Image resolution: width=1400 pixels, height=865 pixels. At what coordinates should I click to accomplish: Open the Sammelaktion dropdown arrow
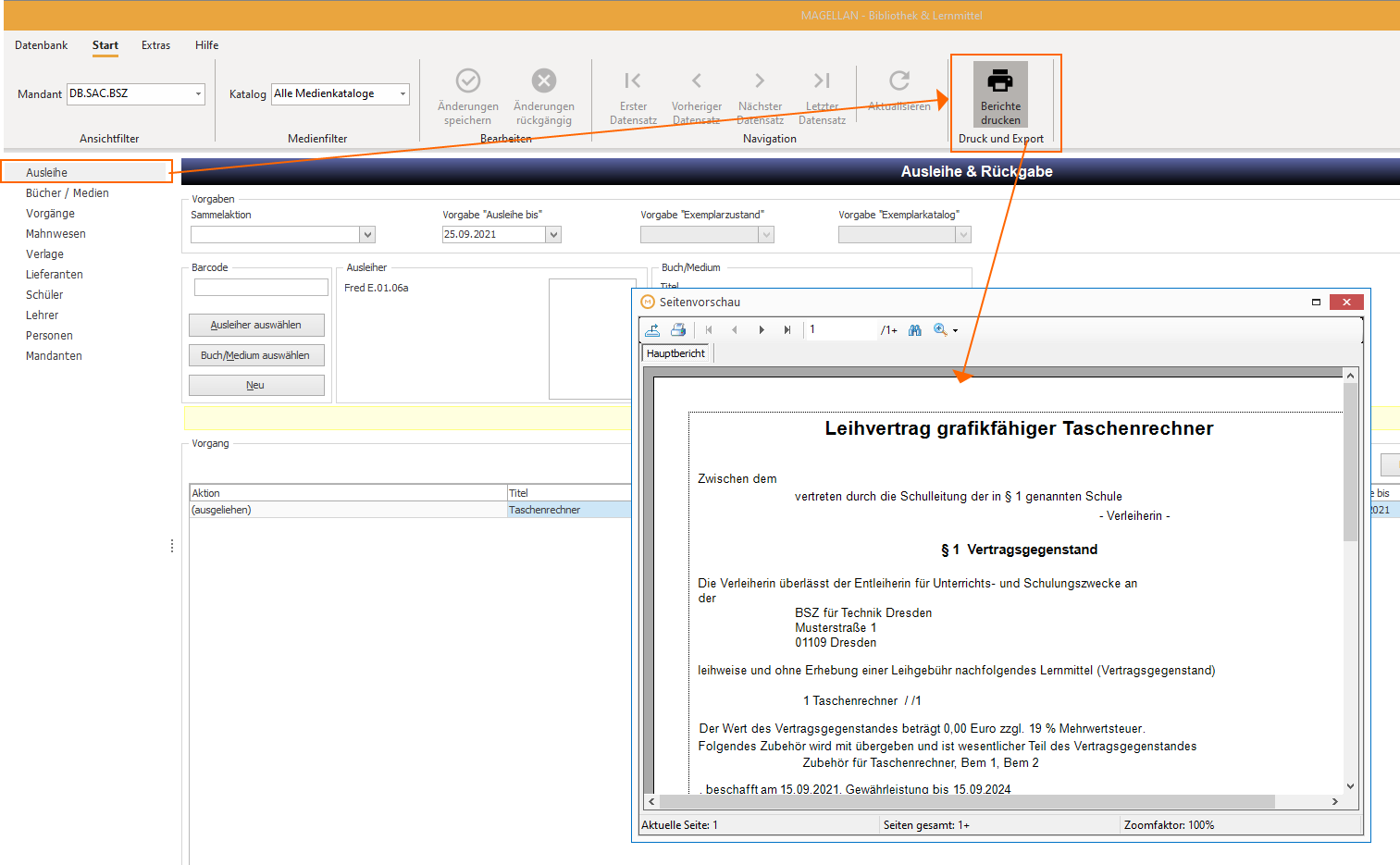(x=367, y=235)
